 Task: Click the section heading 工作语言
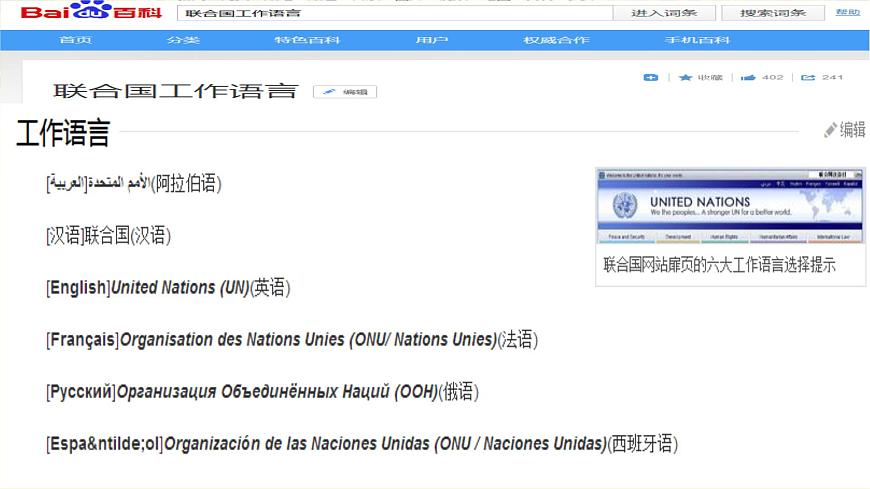[x=63, y=133]
